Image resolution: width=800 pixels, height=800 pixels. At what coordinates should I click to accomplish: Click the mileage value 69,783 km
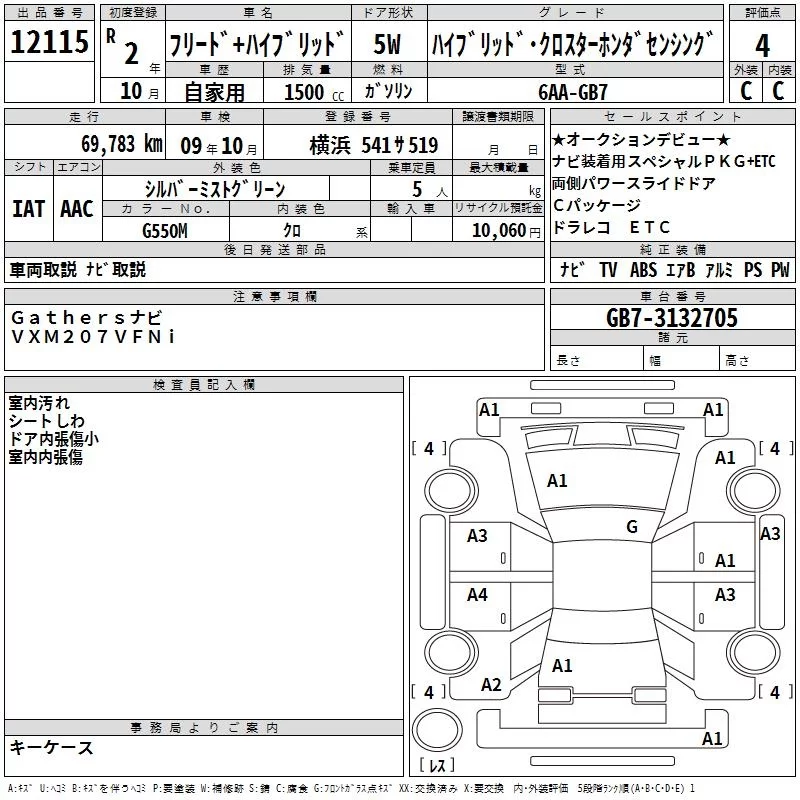pyautogui.click(x=122, y=144)
